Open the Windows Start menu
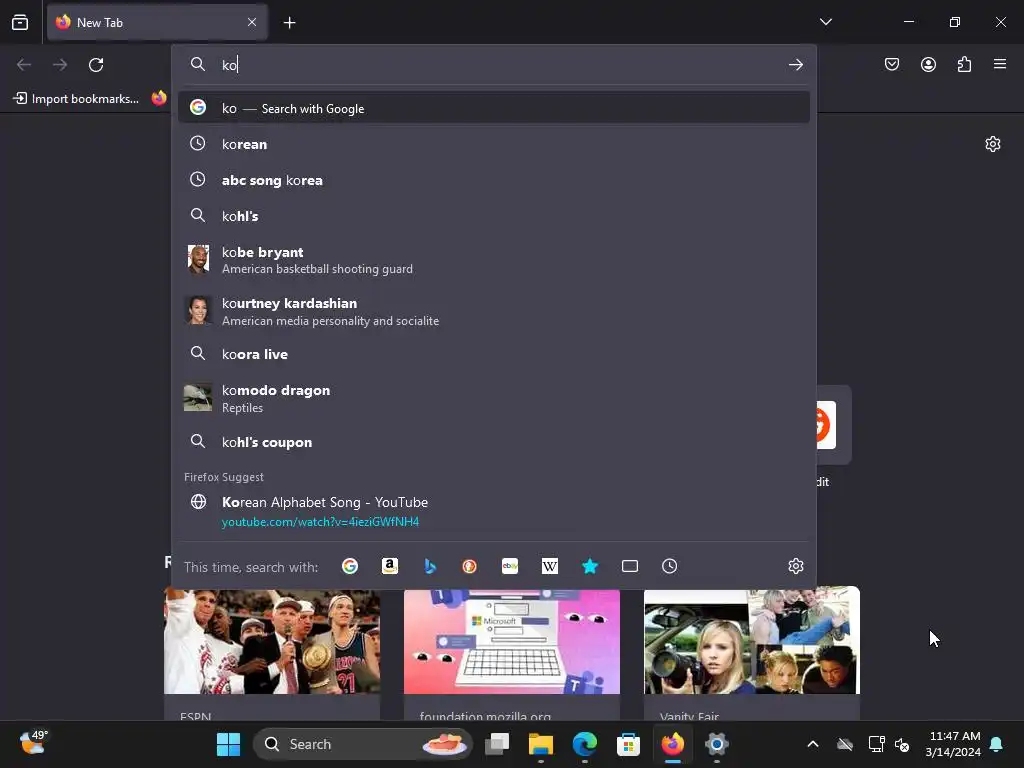This screenshot has width=1024, height=768. [229, 744]
